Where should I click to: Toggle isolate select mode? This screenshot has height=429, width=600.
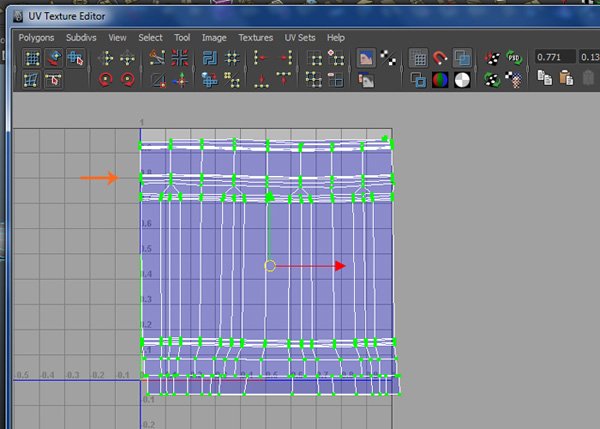click(x=315, y=58)
